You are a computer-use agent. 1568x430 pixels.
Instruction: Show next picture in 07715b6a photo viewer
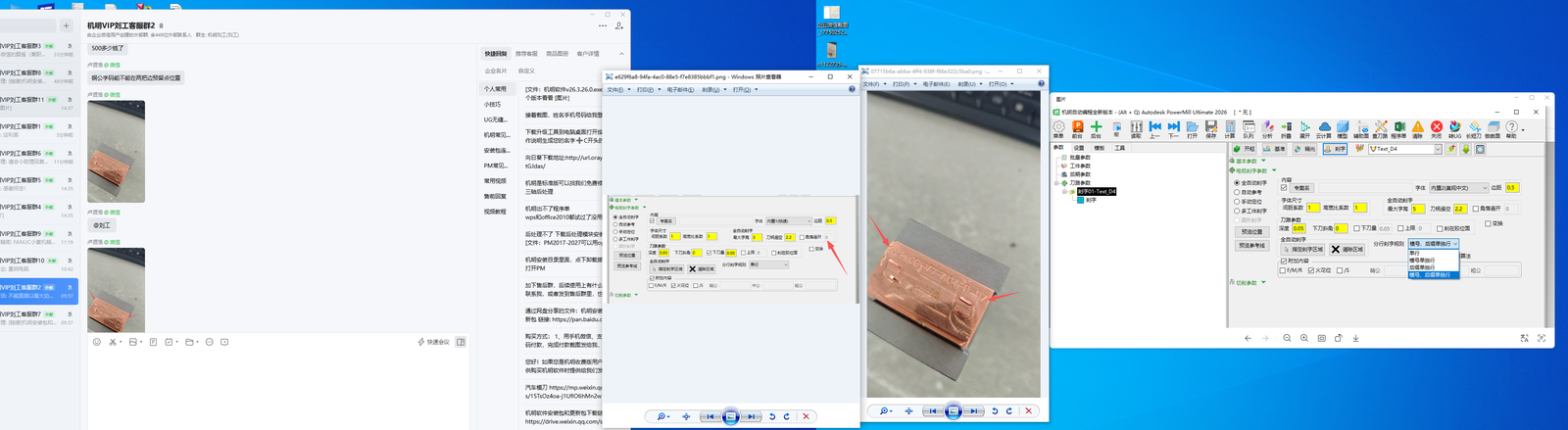coord(974,411)
